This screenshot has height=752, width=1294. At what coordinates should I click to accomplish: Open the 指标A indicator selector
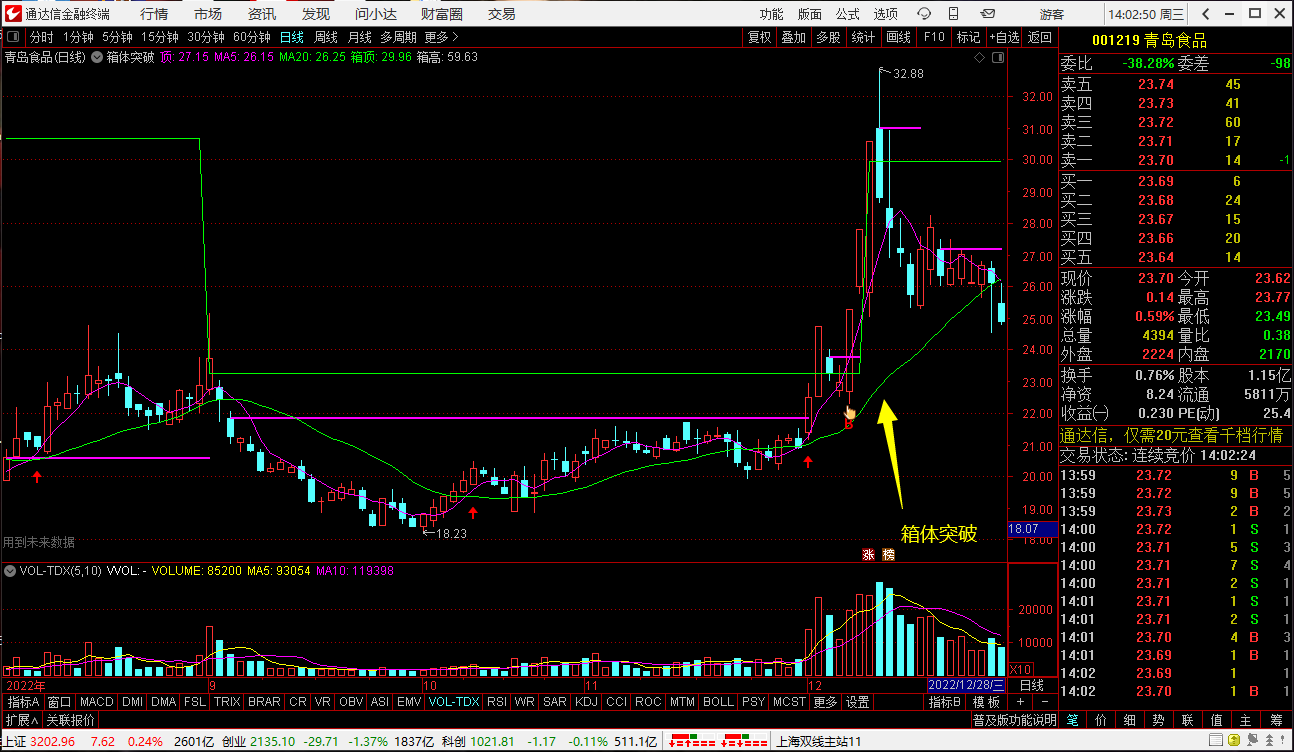pyautogui.click(x=23, y=702)
